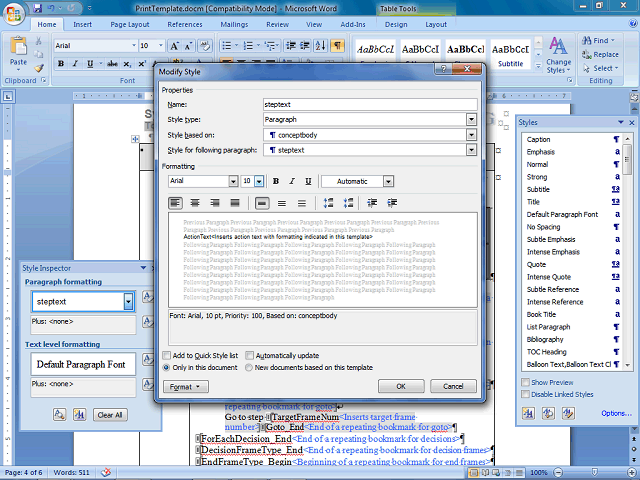Select List Paragraph in Styles pane

point(572,327)
